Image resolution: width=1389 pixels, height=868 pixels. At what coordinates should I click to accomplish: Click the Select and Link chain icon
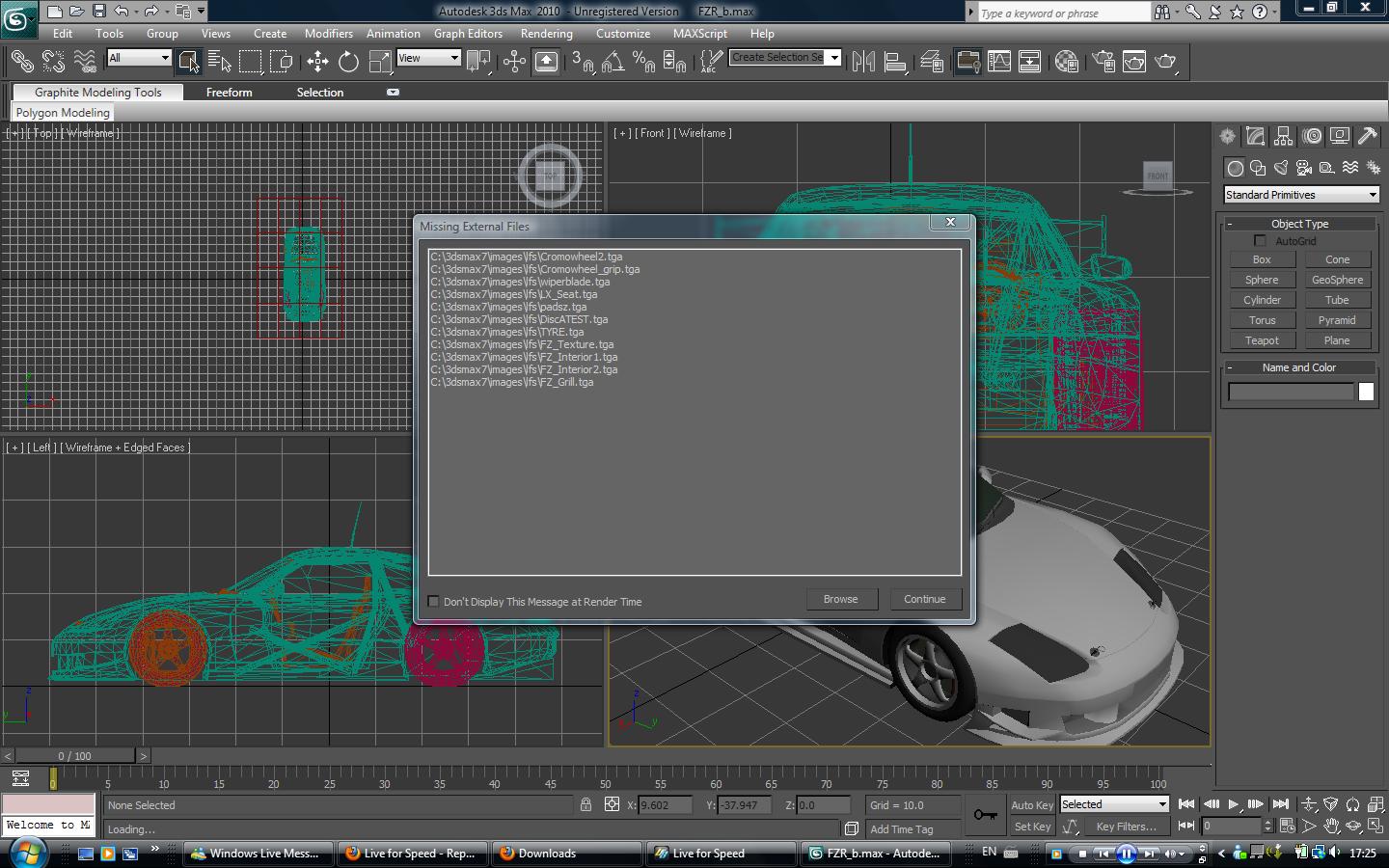pyautogui.click(x=21, y=62)
